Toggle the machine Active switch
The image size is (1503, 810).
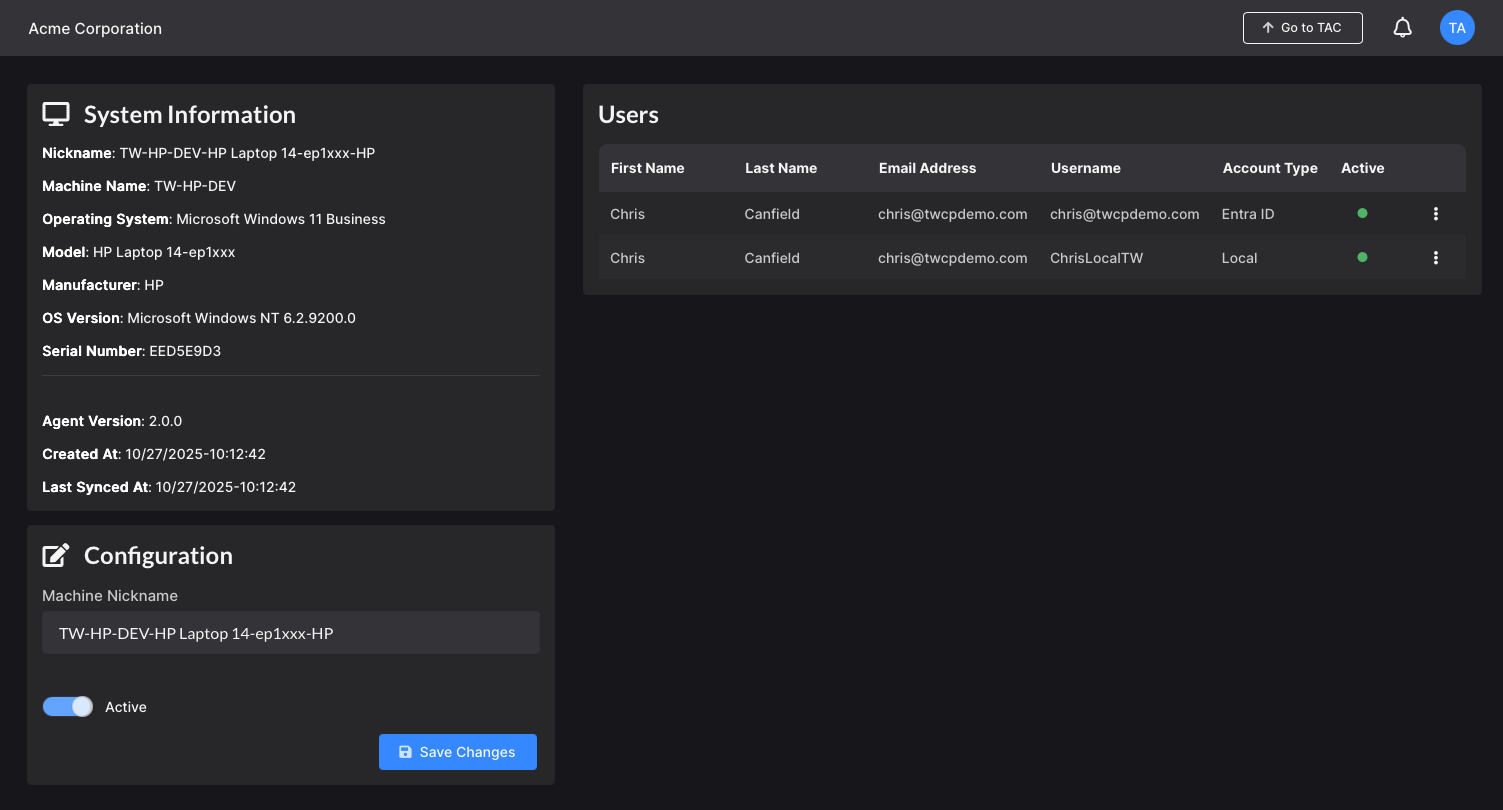coord(68,707)
